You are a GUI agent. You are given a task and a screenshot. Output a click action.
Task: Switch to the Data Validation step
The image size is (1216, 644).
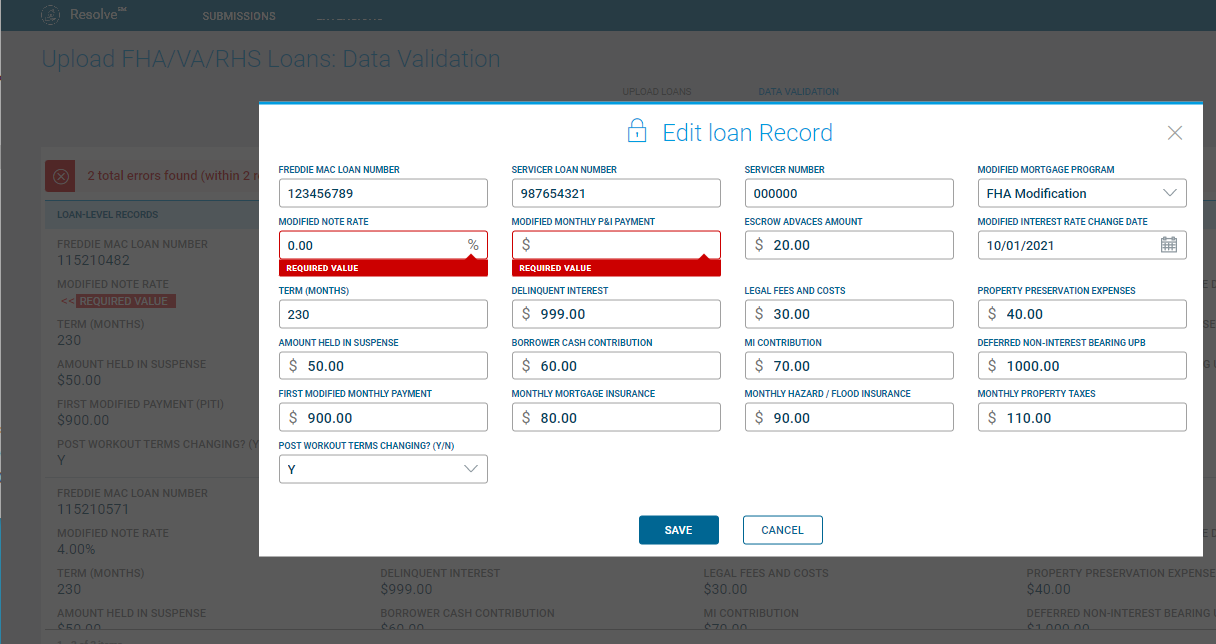pyautogui.click(x=798, y=92)
